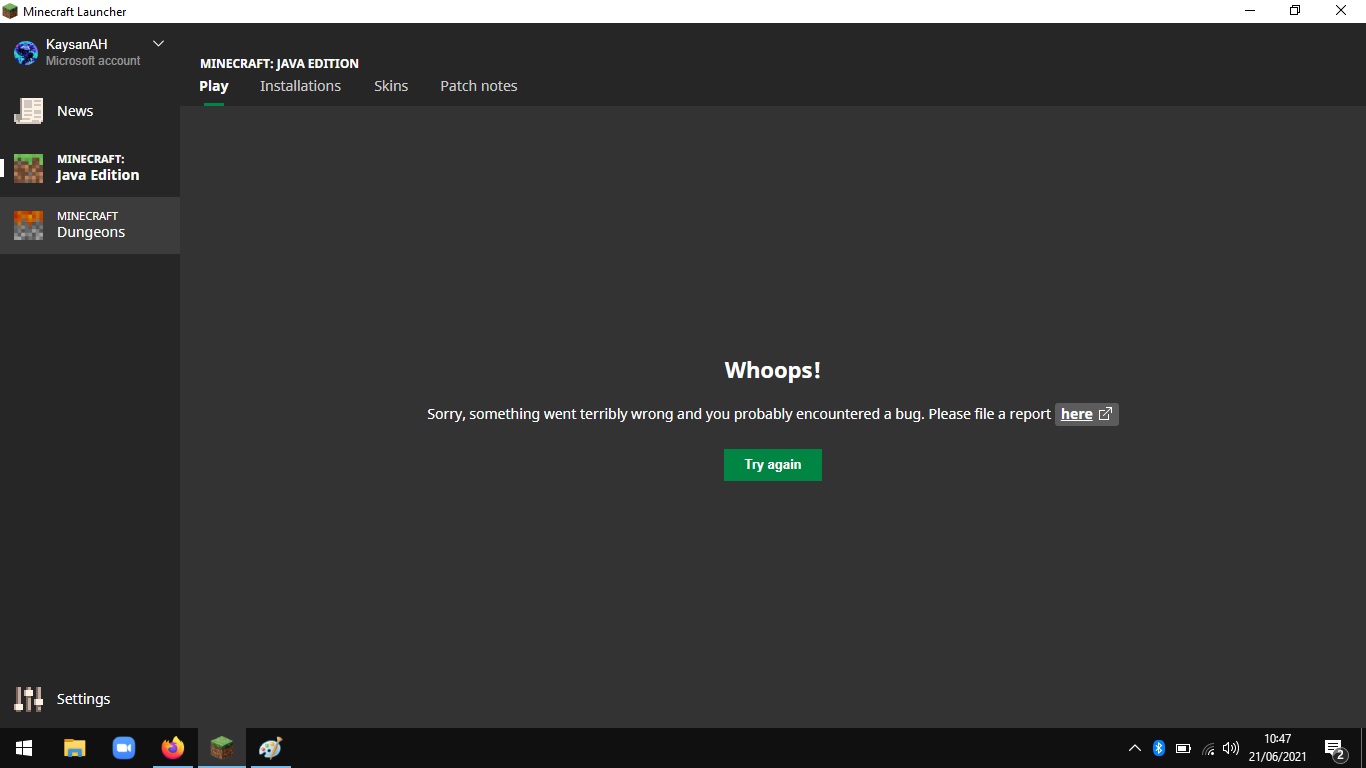Close the Minecraft Launcher window
Image resolution: width=1366 pixels, height=768 pixels.
(1341, 11)
